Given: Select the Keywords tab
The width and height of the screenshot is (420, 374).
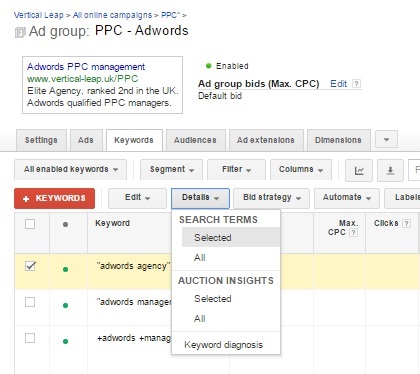Looking at the screenshot, I should 134,140.
